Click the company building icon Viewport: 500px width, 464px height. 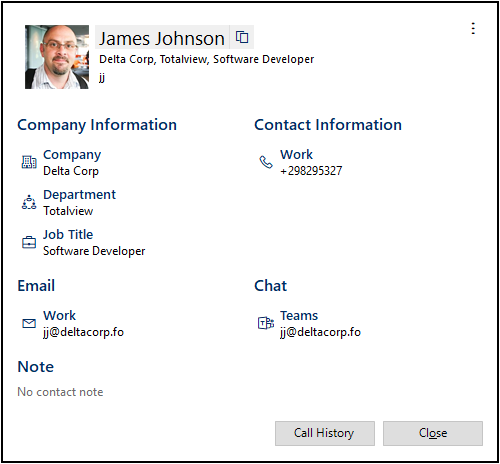coord(29,162)
